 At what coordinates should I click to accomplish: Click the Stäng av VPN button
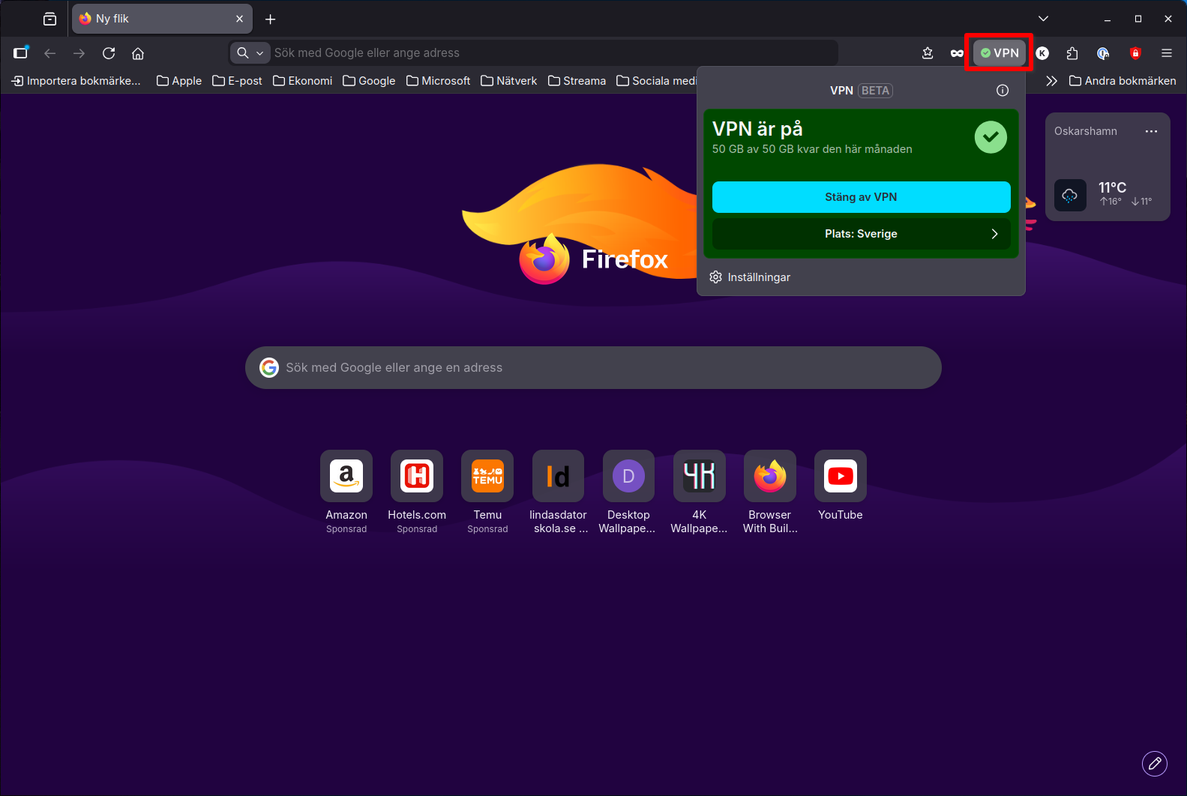coord(861,197)
